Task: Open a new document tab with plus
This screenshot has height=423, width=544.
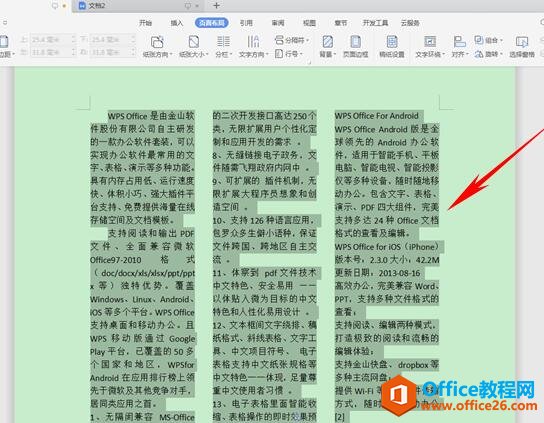Action: (x=216, y=6)
